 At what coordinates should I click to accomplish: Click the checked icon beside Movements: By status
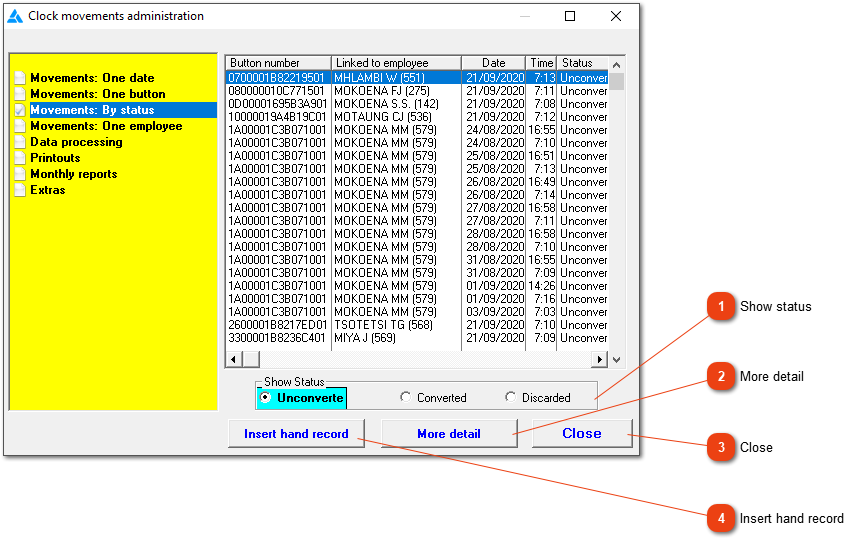20,110
